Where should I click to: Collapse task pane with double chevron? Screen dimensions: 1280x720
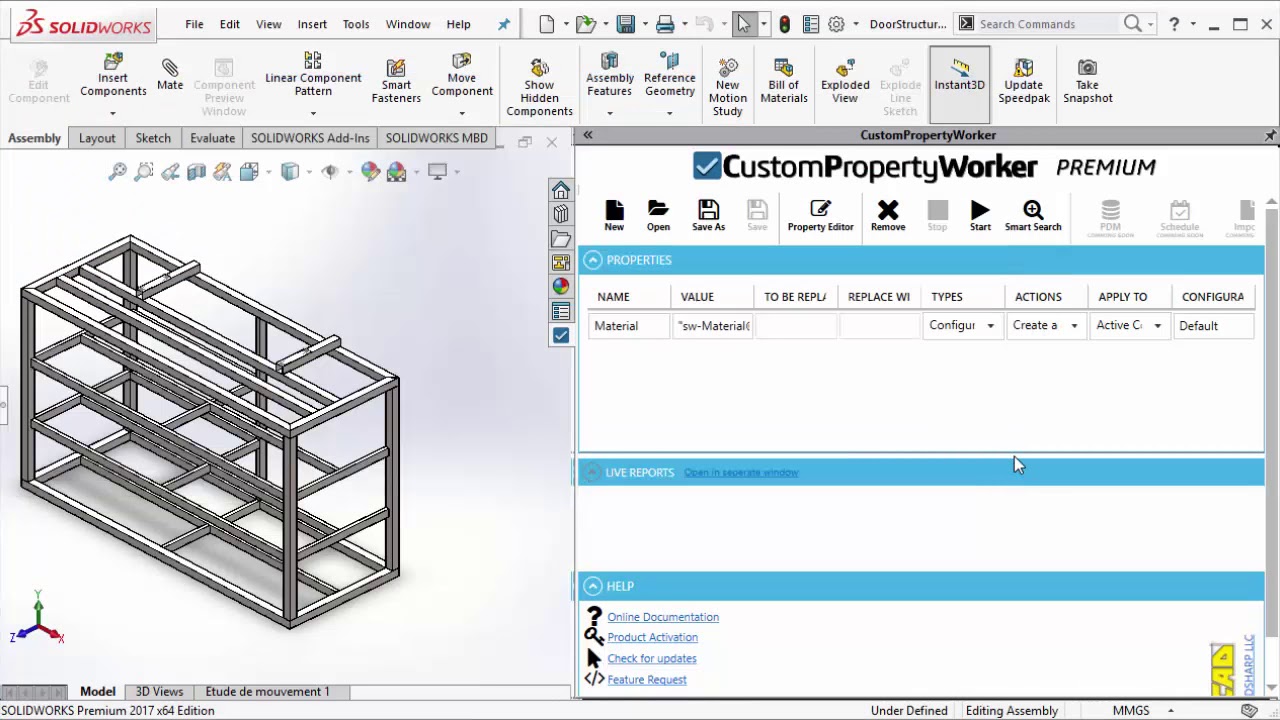tap(588, 135)
